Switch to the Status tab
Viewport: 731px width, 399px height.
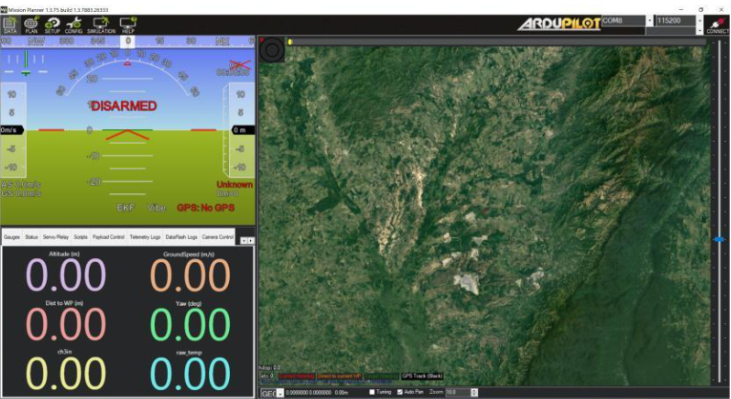[31, 237]
